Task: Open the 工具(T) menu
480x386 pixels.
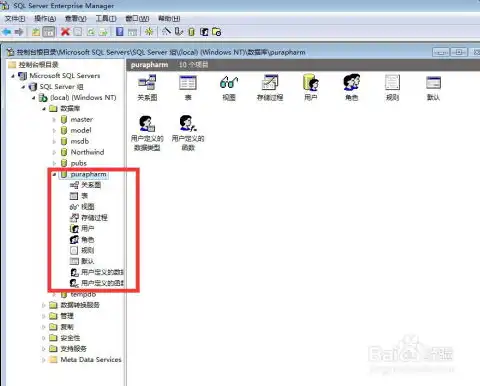Action: (x=106, y=19)
